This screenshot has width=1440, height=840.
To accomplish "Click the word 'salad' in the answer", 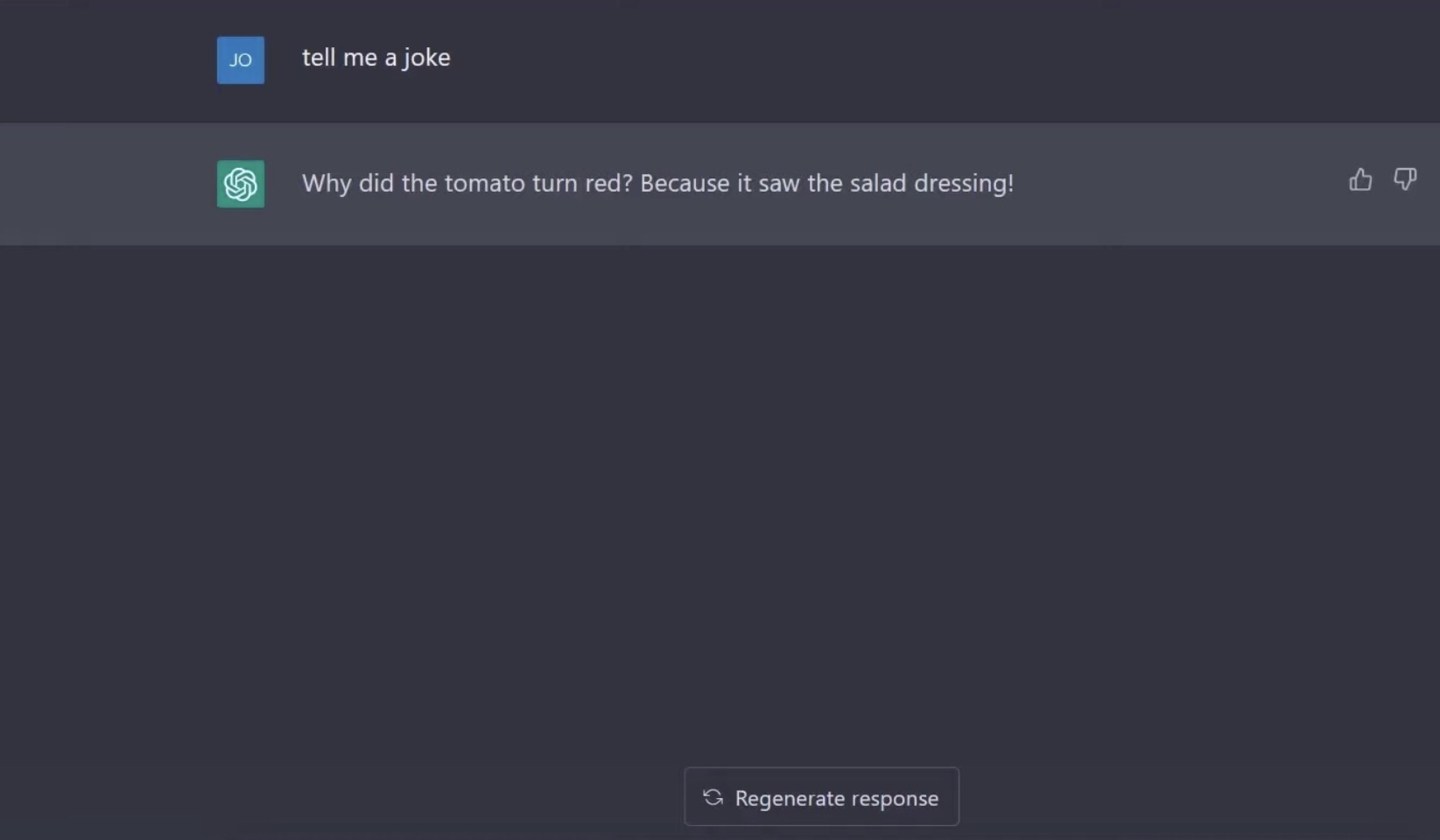I will click(878, 183).
